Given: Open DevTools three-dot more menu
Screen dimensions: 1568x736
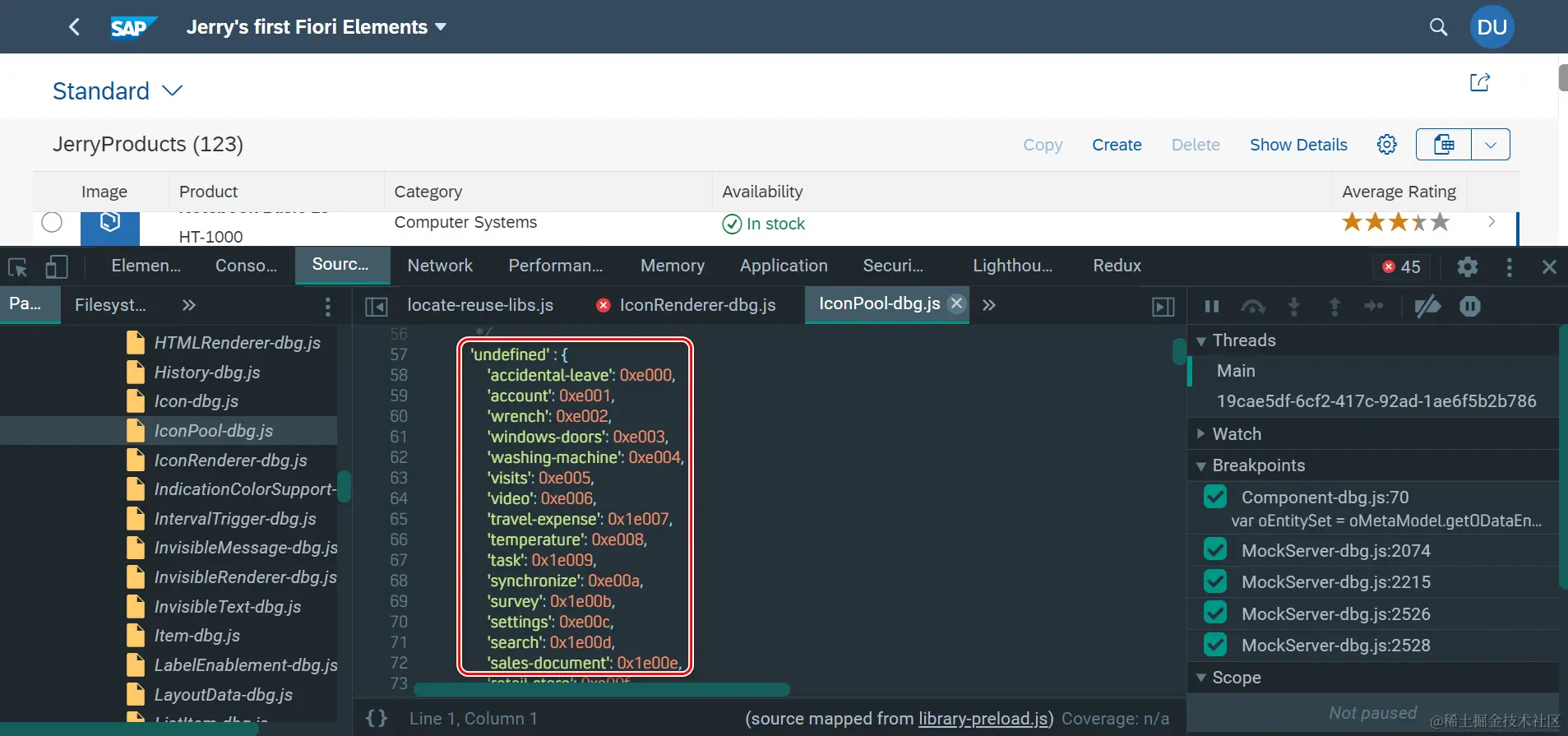Looking at the screenshot, I should [1509, 266].
